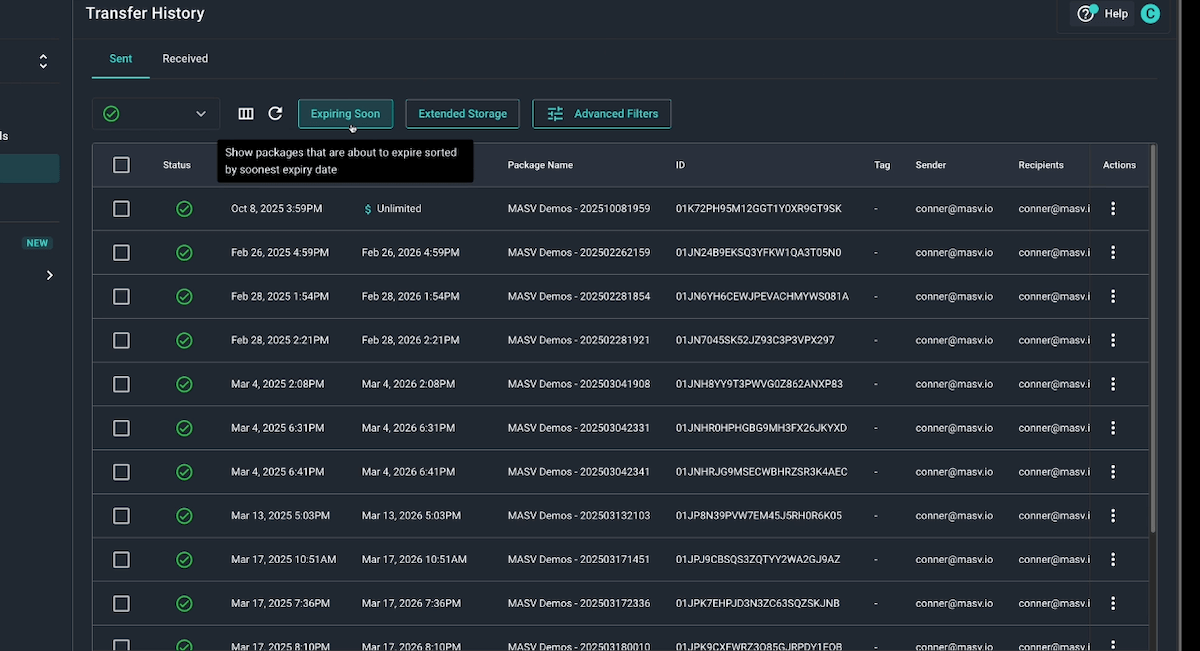Check the Mar 4, 2025 6:41PM row checkbox
The height and width of the screenshot is (651, 1200).
point(121,471)
